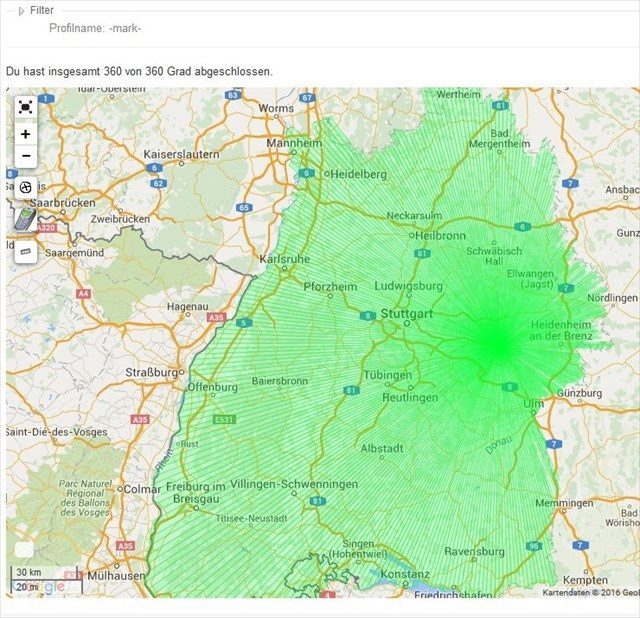Click the Pforzheim city label
640x618 pixels.
tap(330, 287)
